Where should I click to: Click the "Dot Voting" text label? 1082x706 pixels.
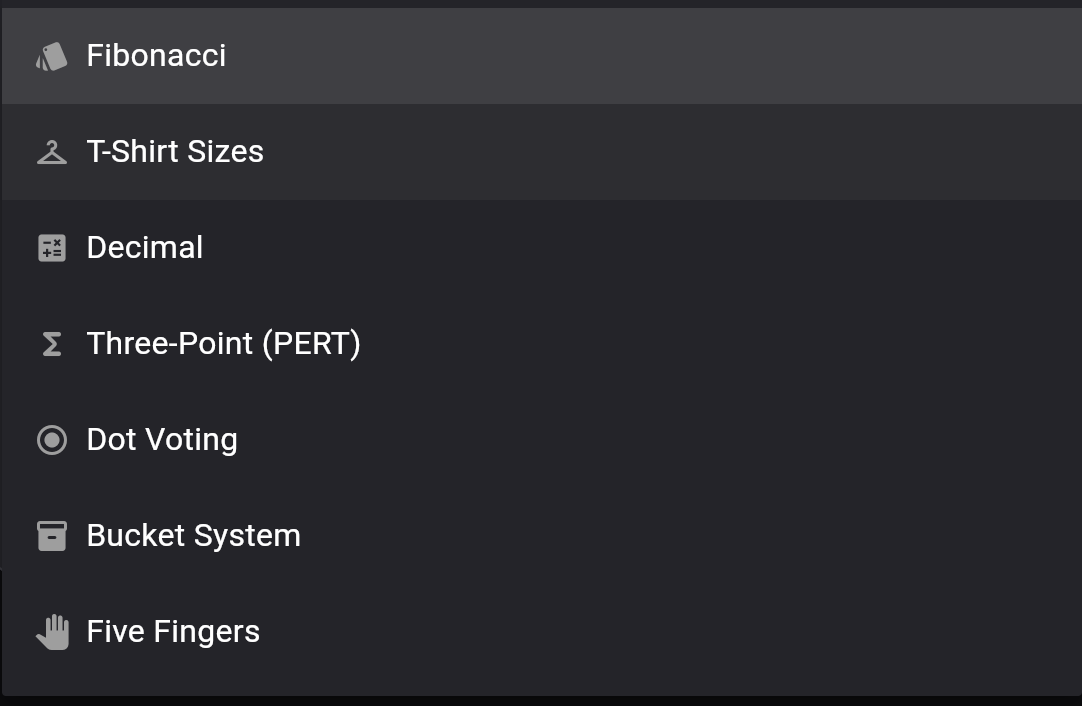pyautogui.click(x=162, y=439)
